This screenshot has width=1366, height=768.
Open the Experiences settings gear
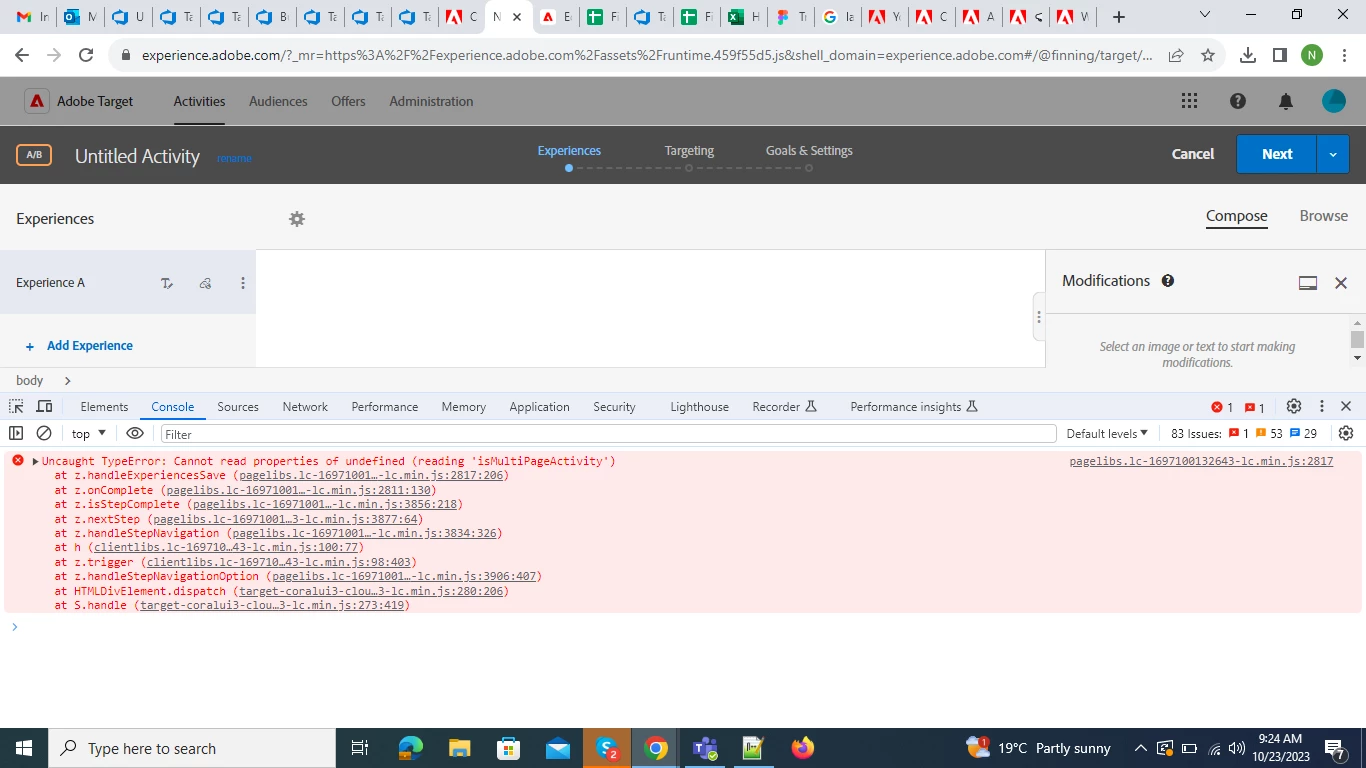tap(297, 219)
